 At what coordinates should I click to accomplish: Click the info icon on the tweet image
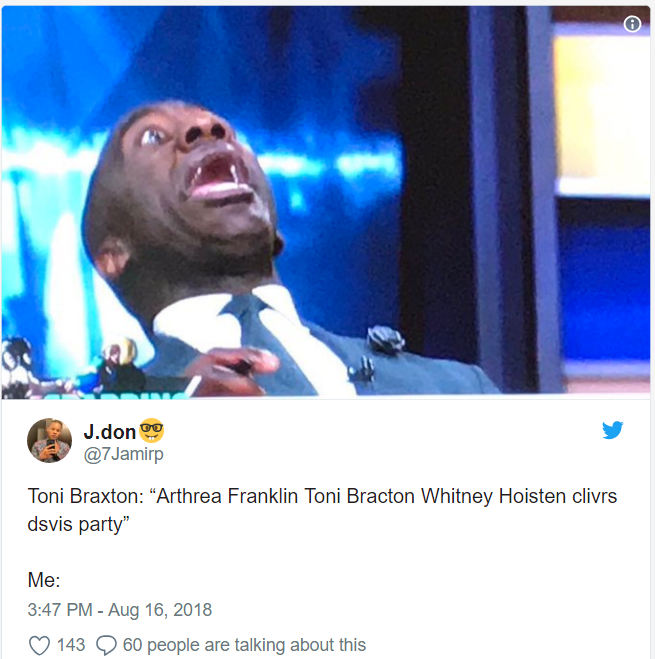[x=632, y=24]
